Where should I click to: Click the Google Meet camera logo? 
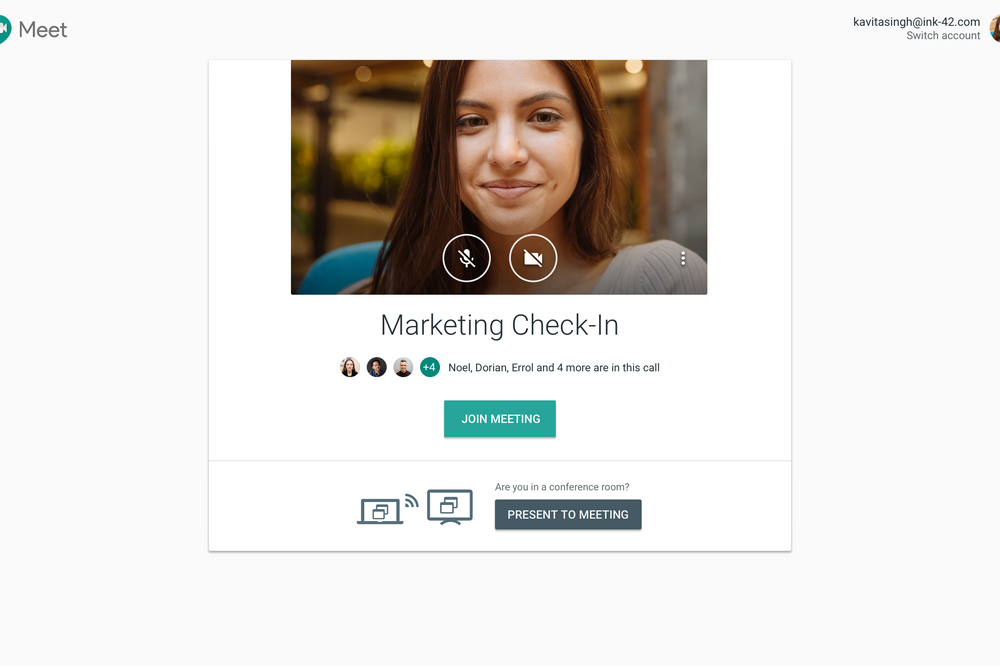(4, 29)
